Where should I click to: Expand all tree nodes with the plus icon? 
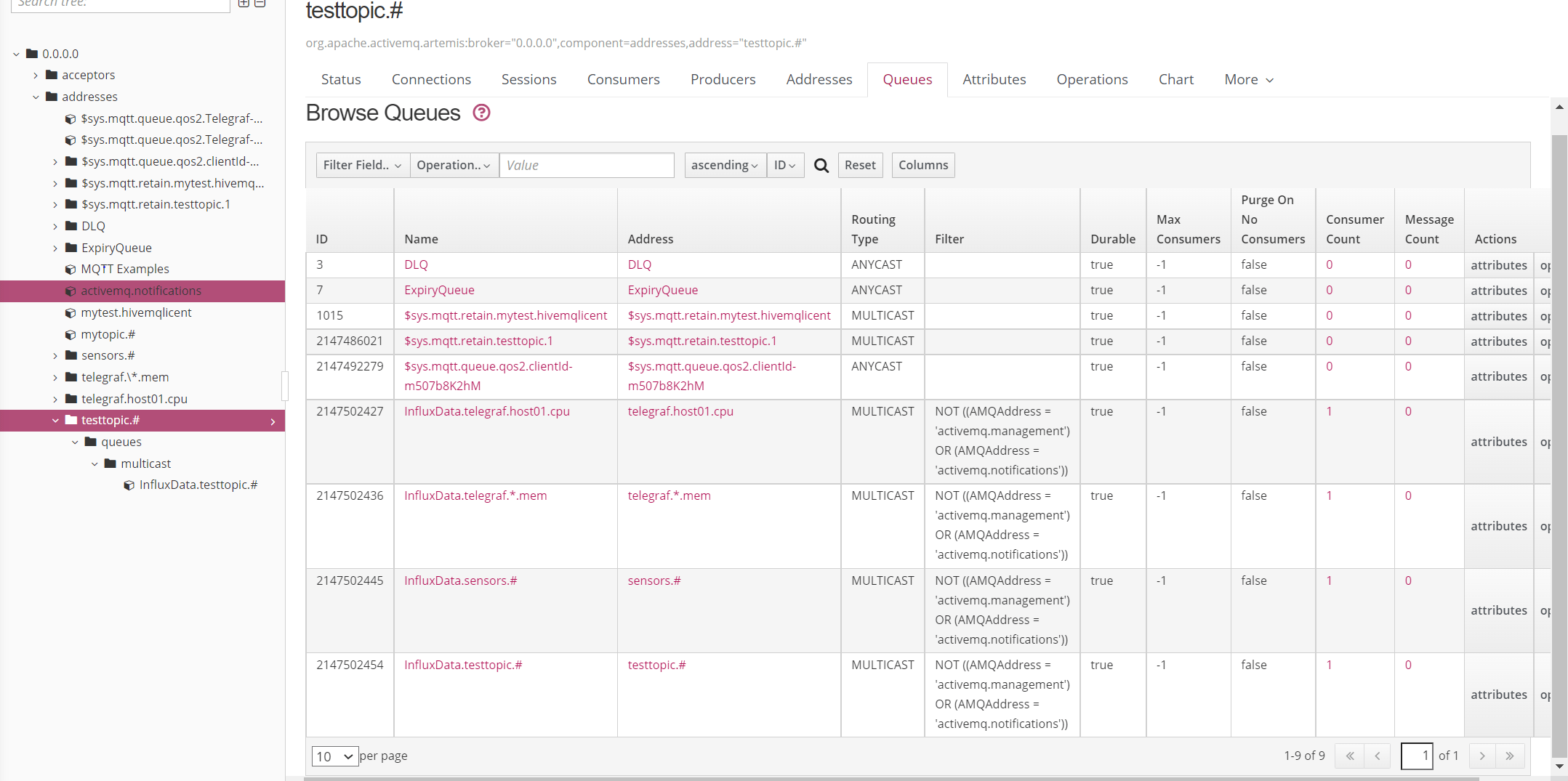pos(244,4)
